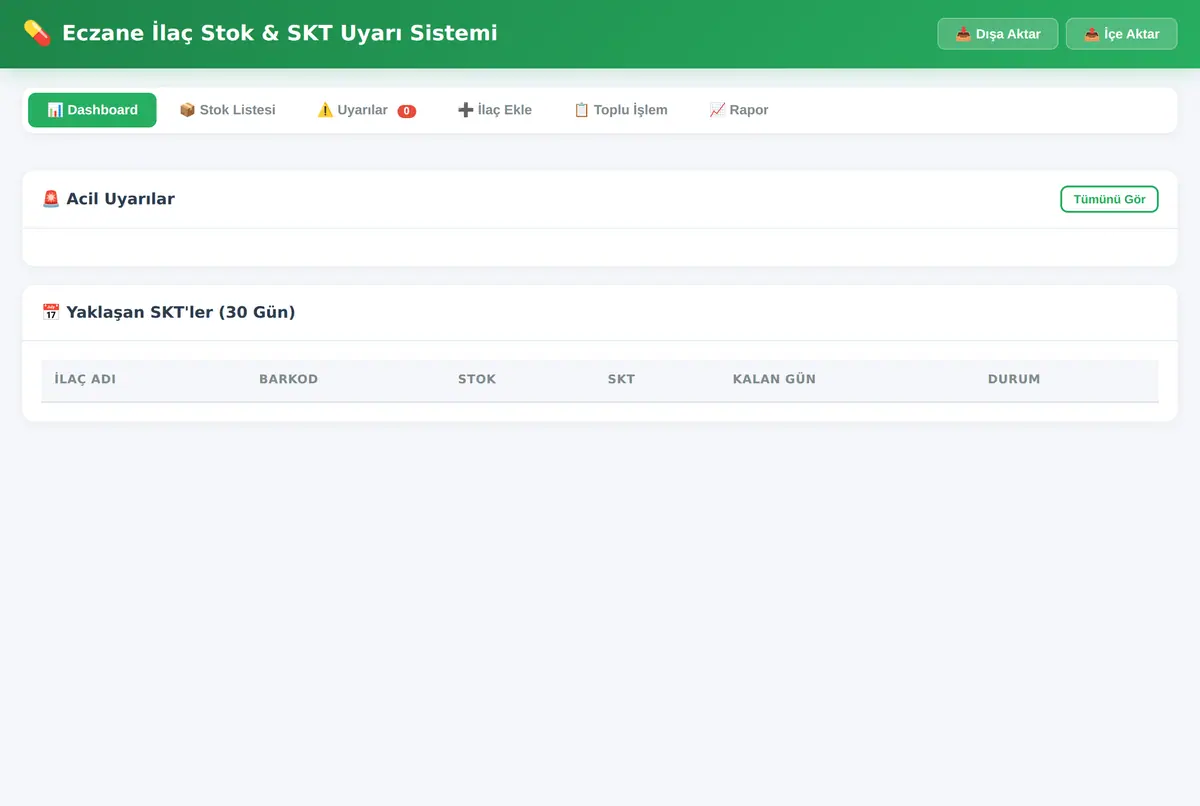Click the Tümünü Gör button
Viewport: 1200px width, 806px height.
coord(1109,199)
